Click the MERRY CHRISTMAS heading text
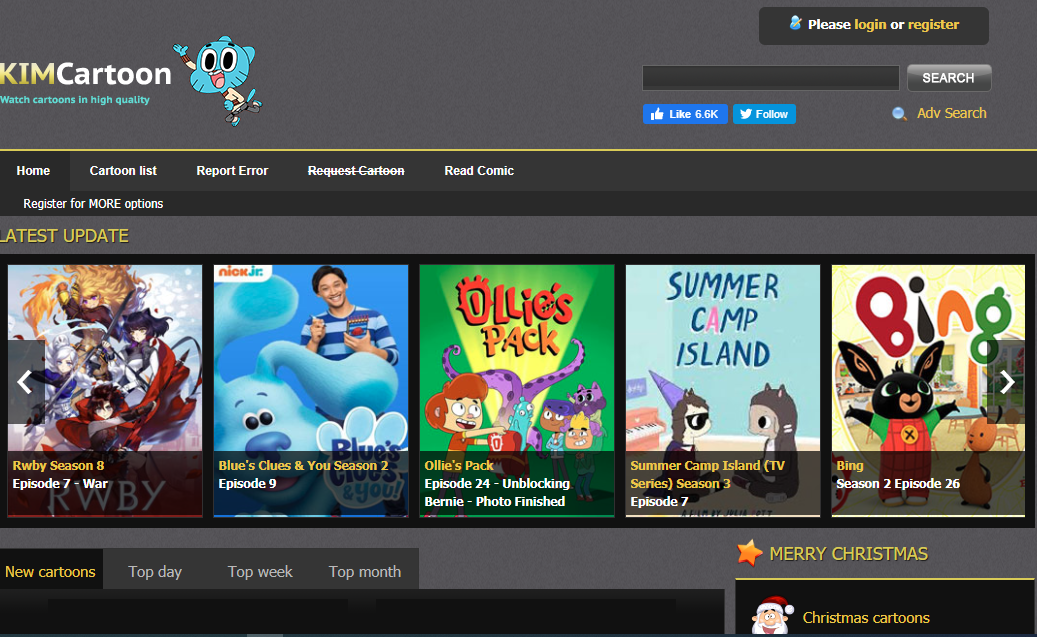The width and height of the screenshot is (1037, 637). coord(849,554)
